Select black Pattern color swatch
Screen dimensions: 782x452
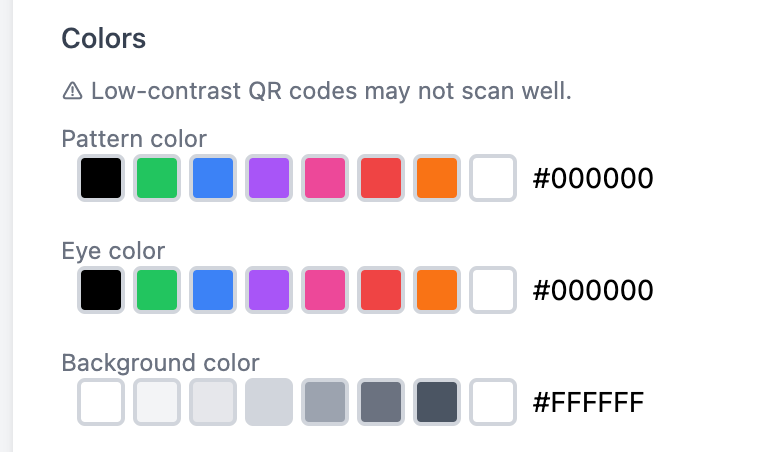pos(101,178)
